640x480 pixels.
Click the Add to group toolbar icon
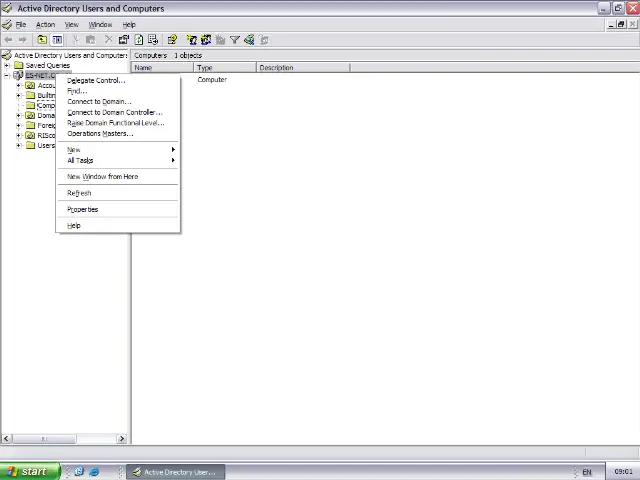264,40
